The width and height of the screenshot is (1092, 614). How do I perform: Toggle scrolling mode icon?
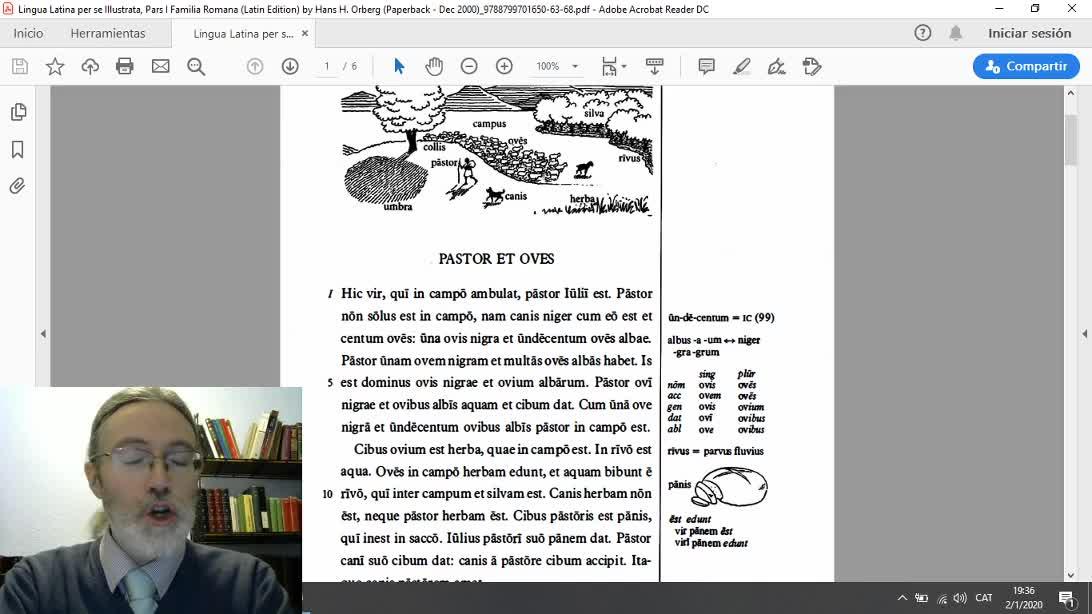pyautogui.click(x=654, y=66)
